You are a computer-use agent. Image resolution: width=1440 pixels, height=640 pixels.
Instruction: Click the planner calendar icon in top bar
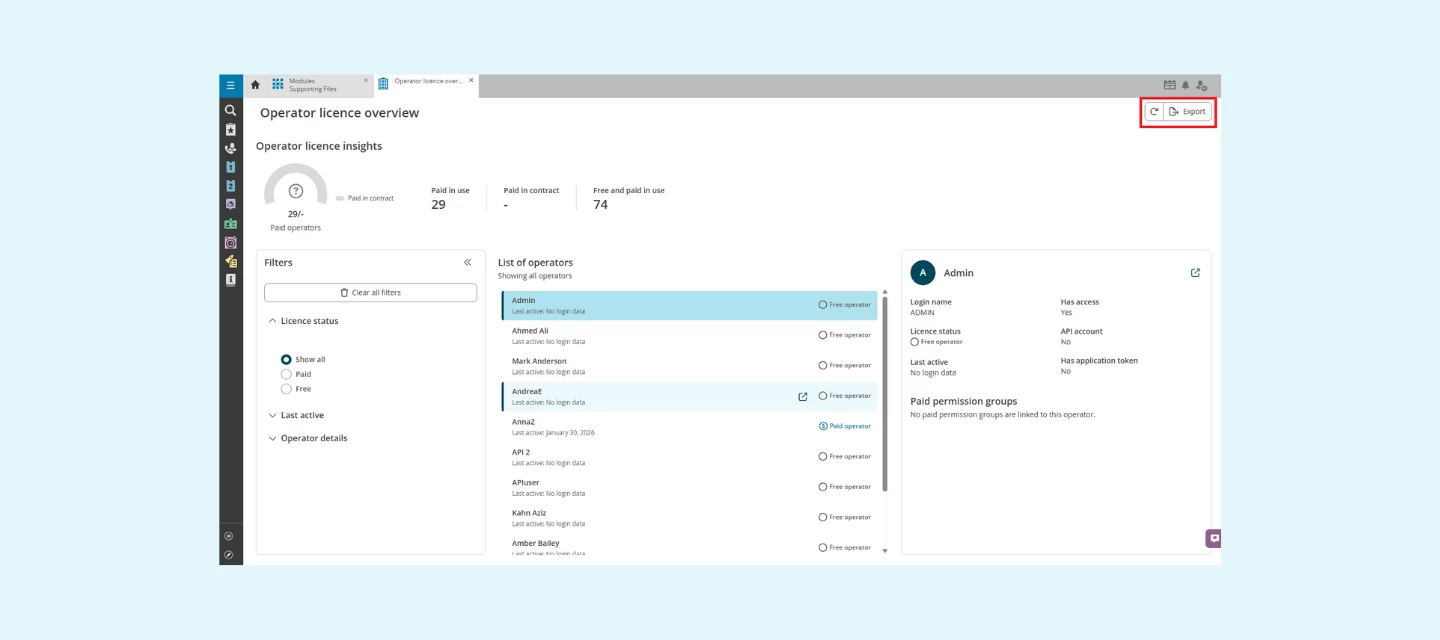(x=1170, y=86)
